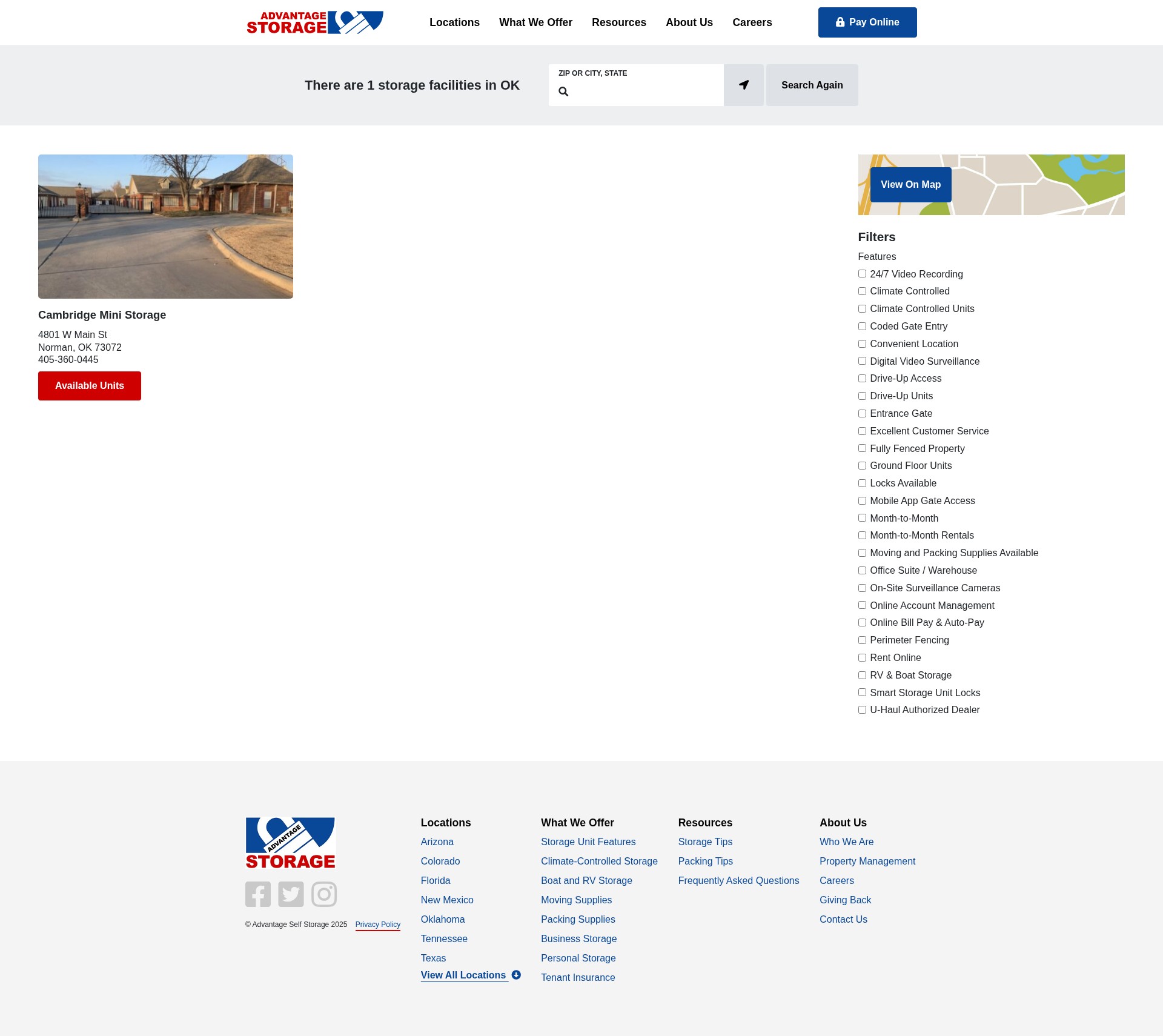Tick the Climate Controlled Units checkbox
The height and width of the screenshot is (1036, 1163).
(x=862, y=309)
